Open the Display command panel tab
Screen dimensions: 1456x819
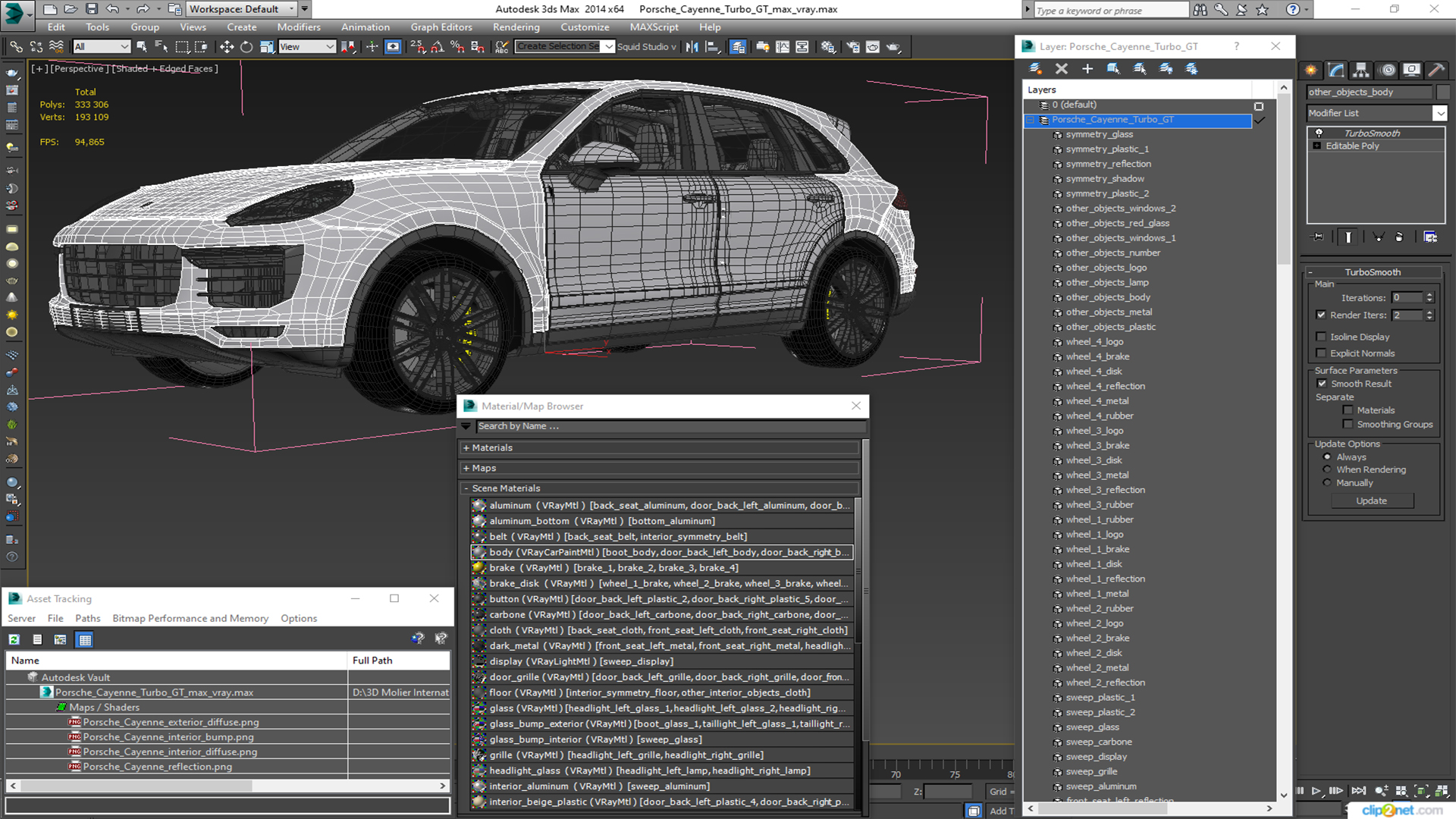point(1411,70)
